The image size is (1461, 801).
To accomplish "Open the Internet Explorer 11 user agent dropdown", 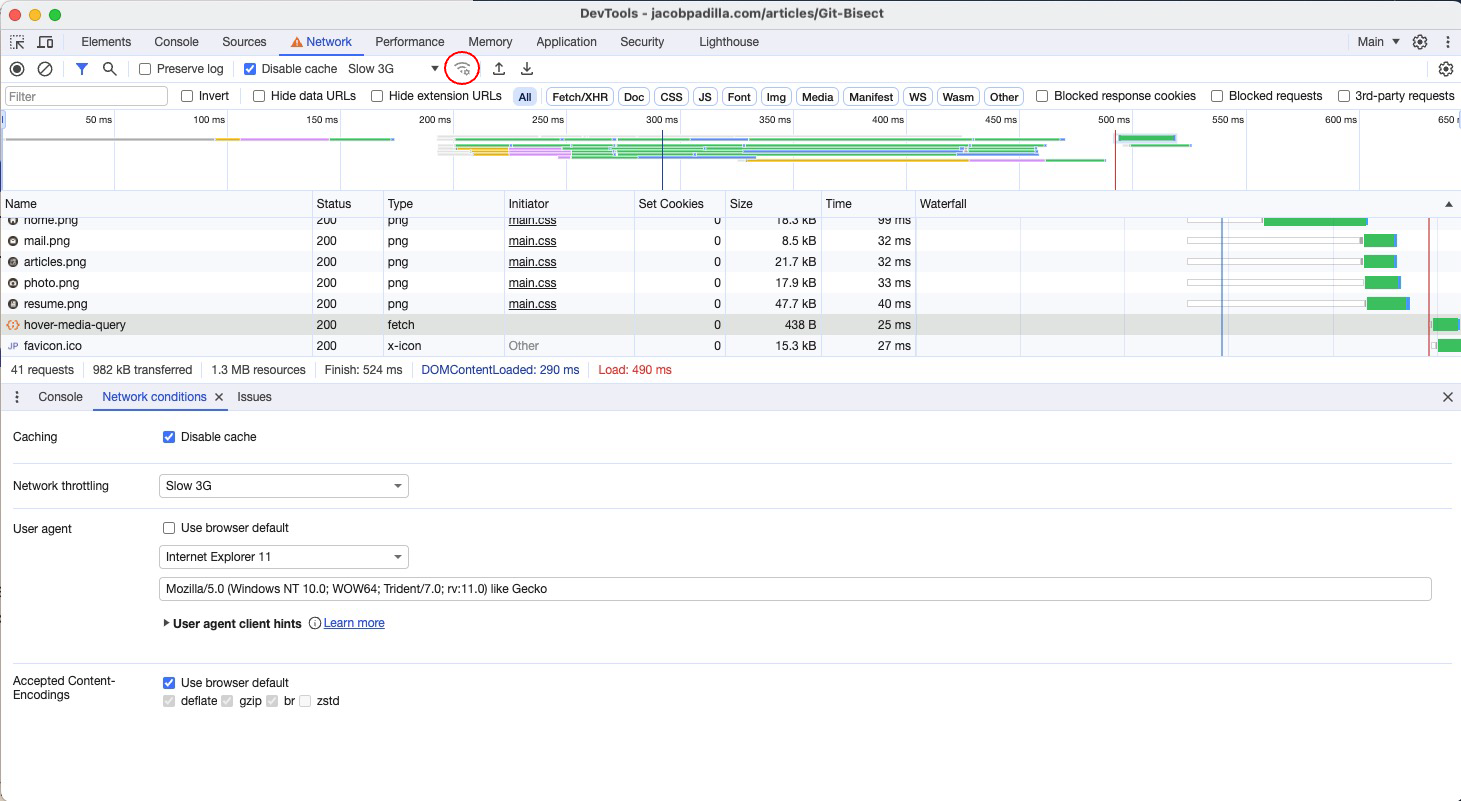I will tap(283, 557).
